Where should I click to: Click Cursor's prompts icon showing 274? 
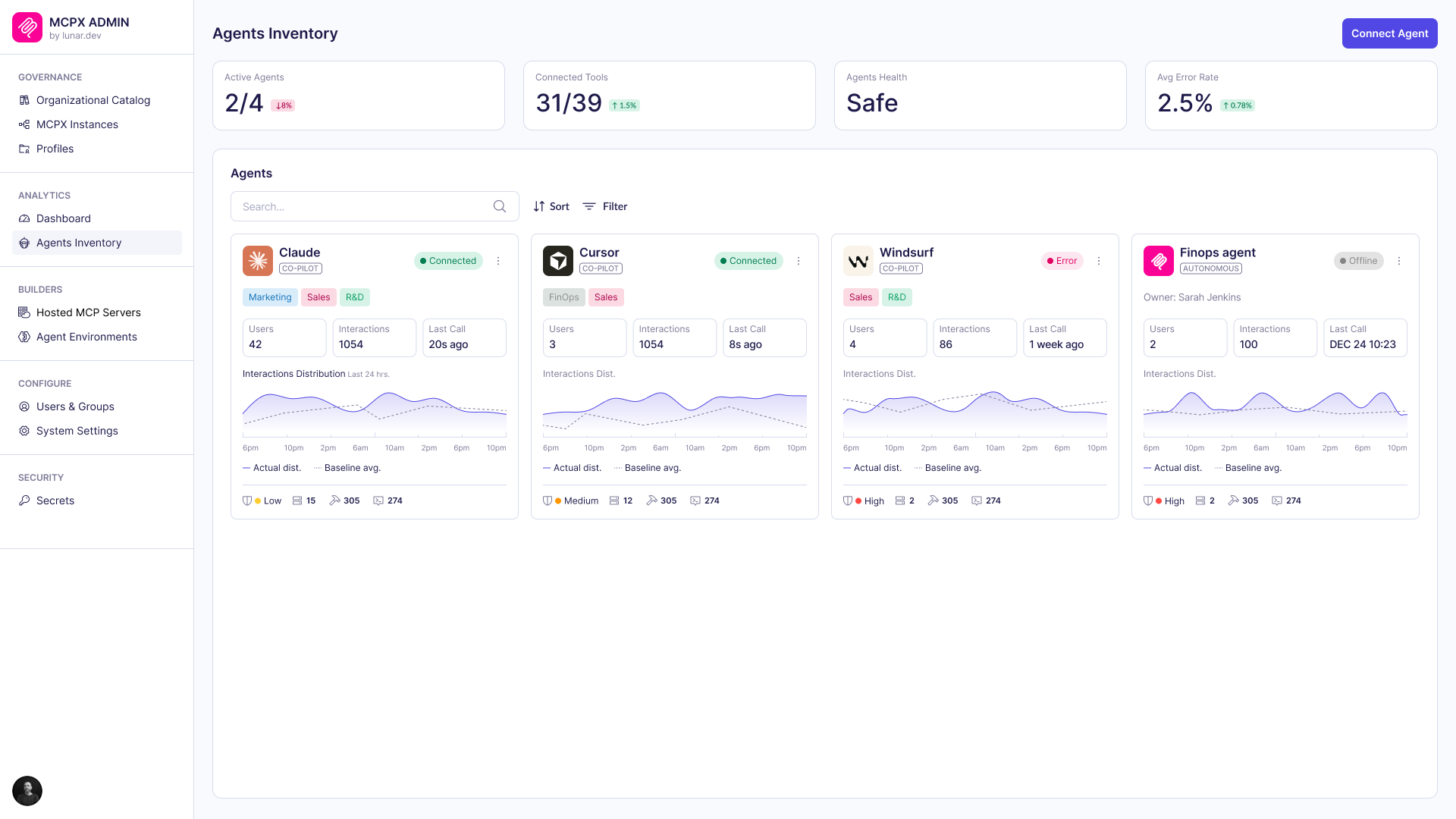point(695,500)
